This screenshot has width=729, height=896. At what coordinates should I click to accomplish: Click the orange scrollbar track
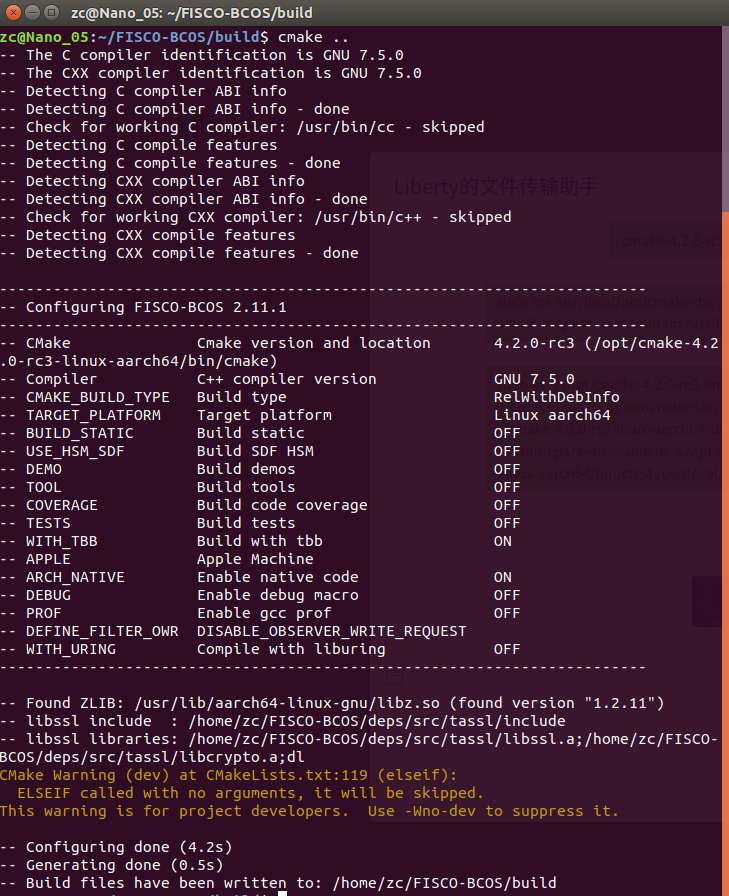click(x=726, y=553)
